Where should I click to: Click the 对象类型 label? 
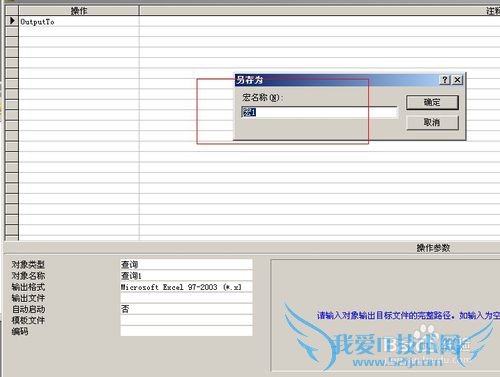pyautogui.click(x=28, y=265)
